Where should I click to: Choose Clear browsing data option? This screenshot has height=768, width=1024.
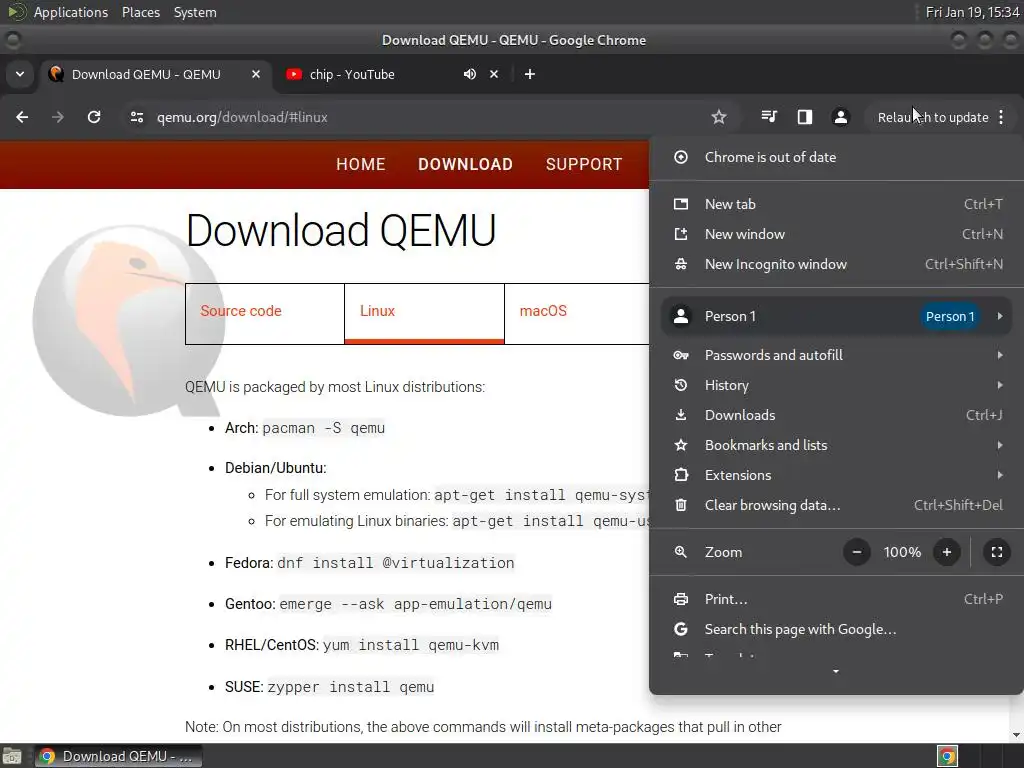click(838, 505)
